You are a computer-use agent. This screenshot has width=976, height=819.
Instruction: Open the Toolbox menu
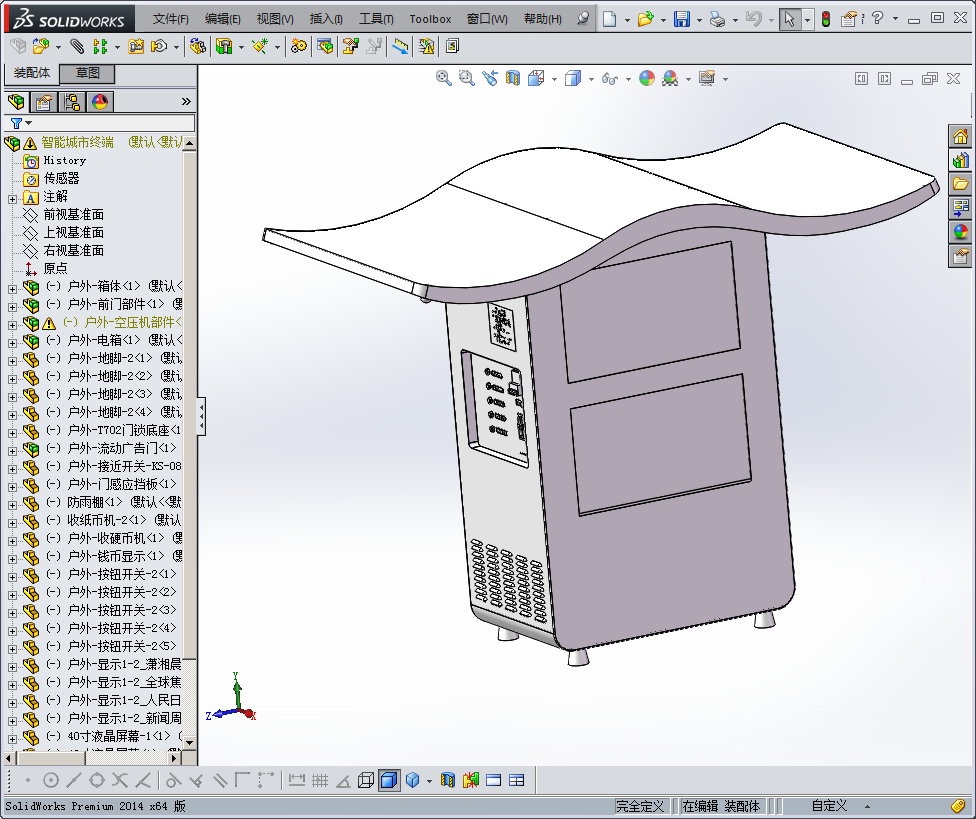(x=430, y=19)
